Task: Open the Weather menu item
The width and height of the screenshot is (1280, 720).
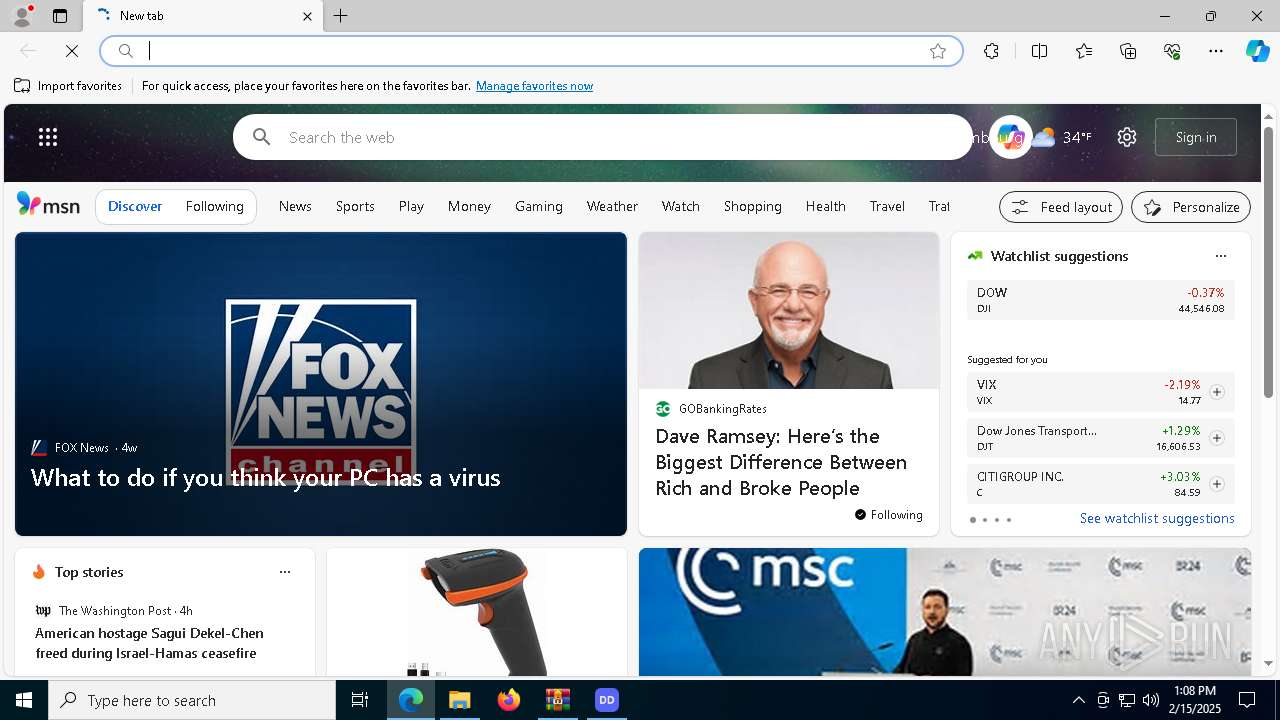Action: 612,206
